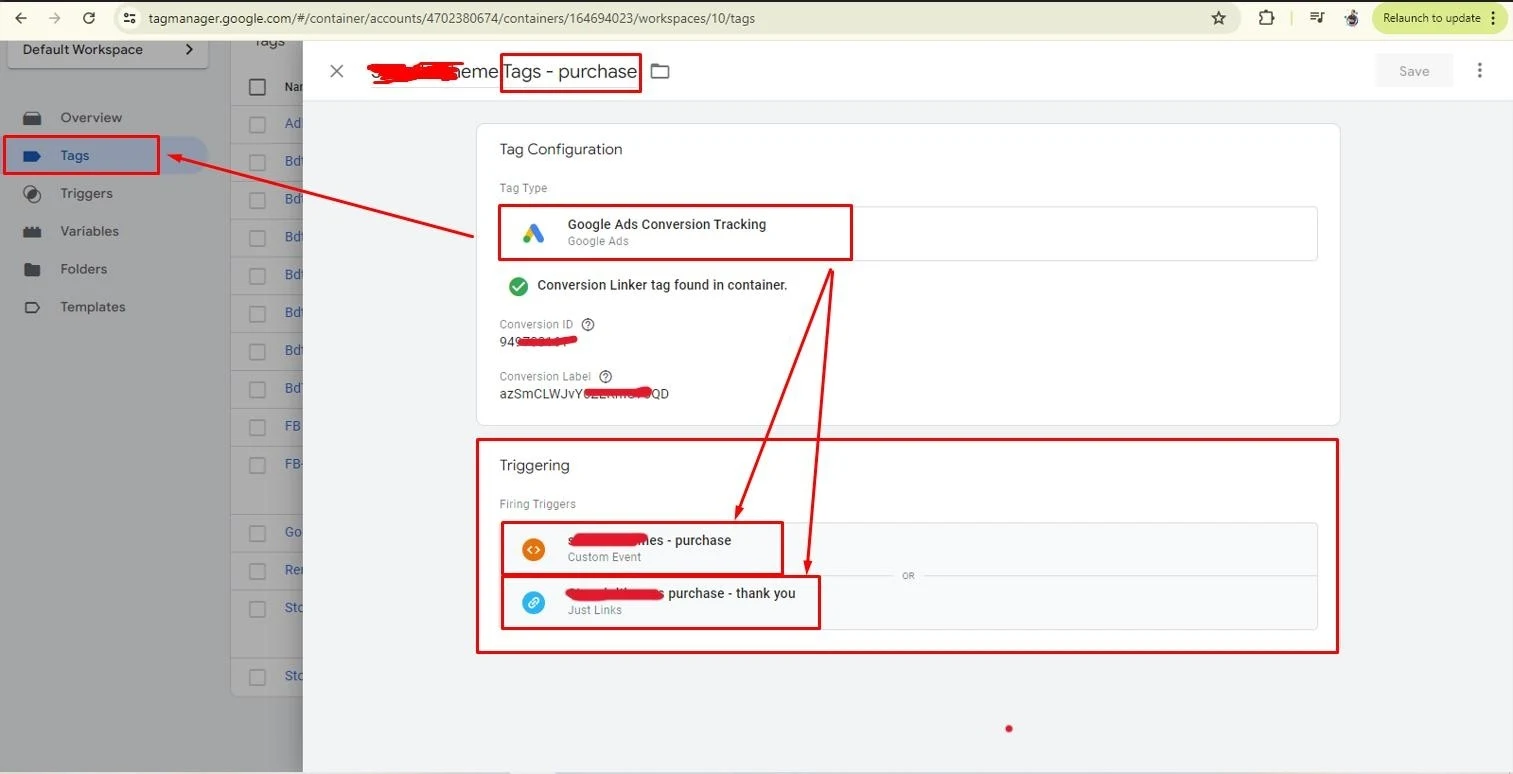
Task: Close the tag editor panel
Action: [337, 71]
